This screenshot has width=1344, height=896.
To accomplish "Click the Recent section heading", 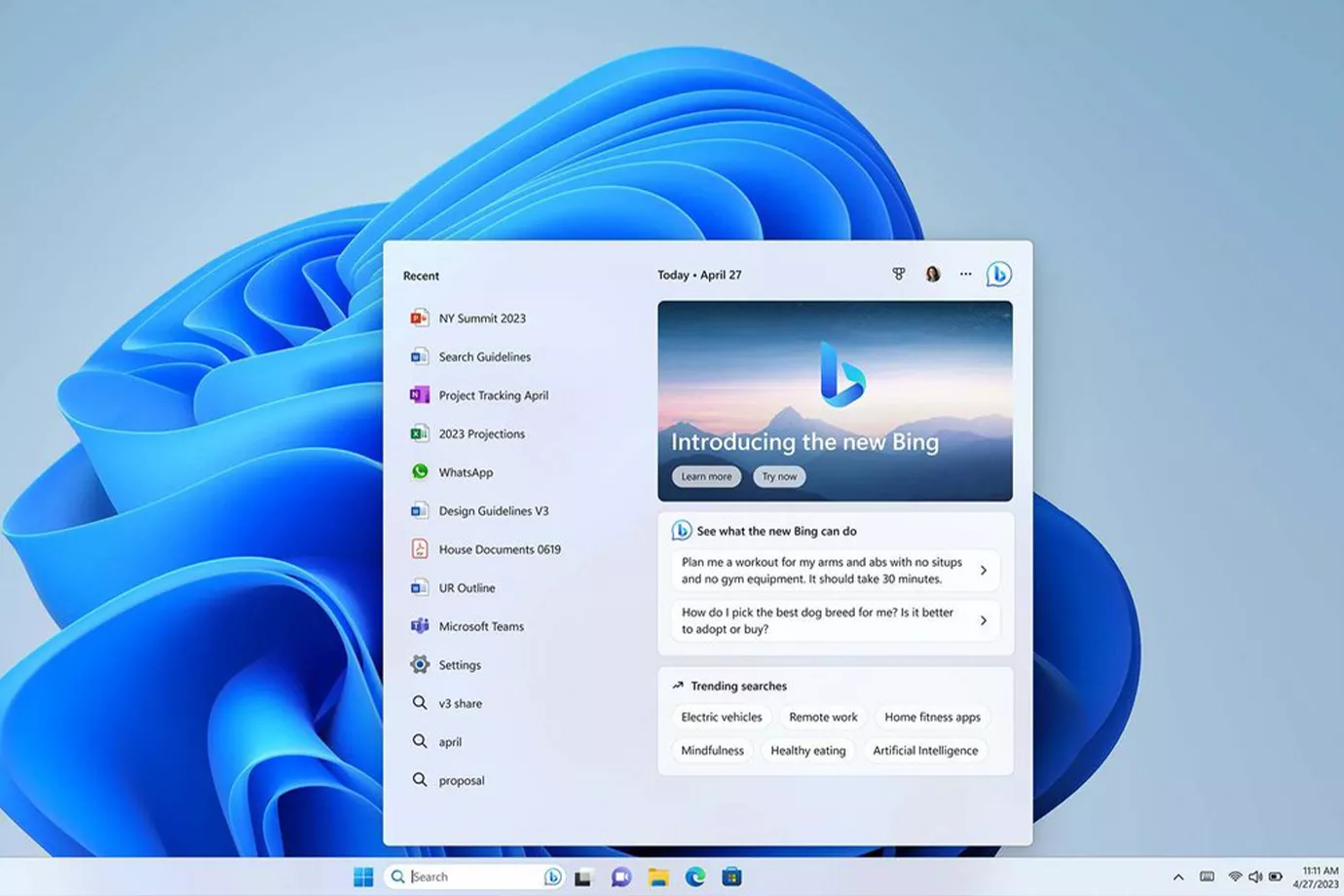I will click(421, 276).
